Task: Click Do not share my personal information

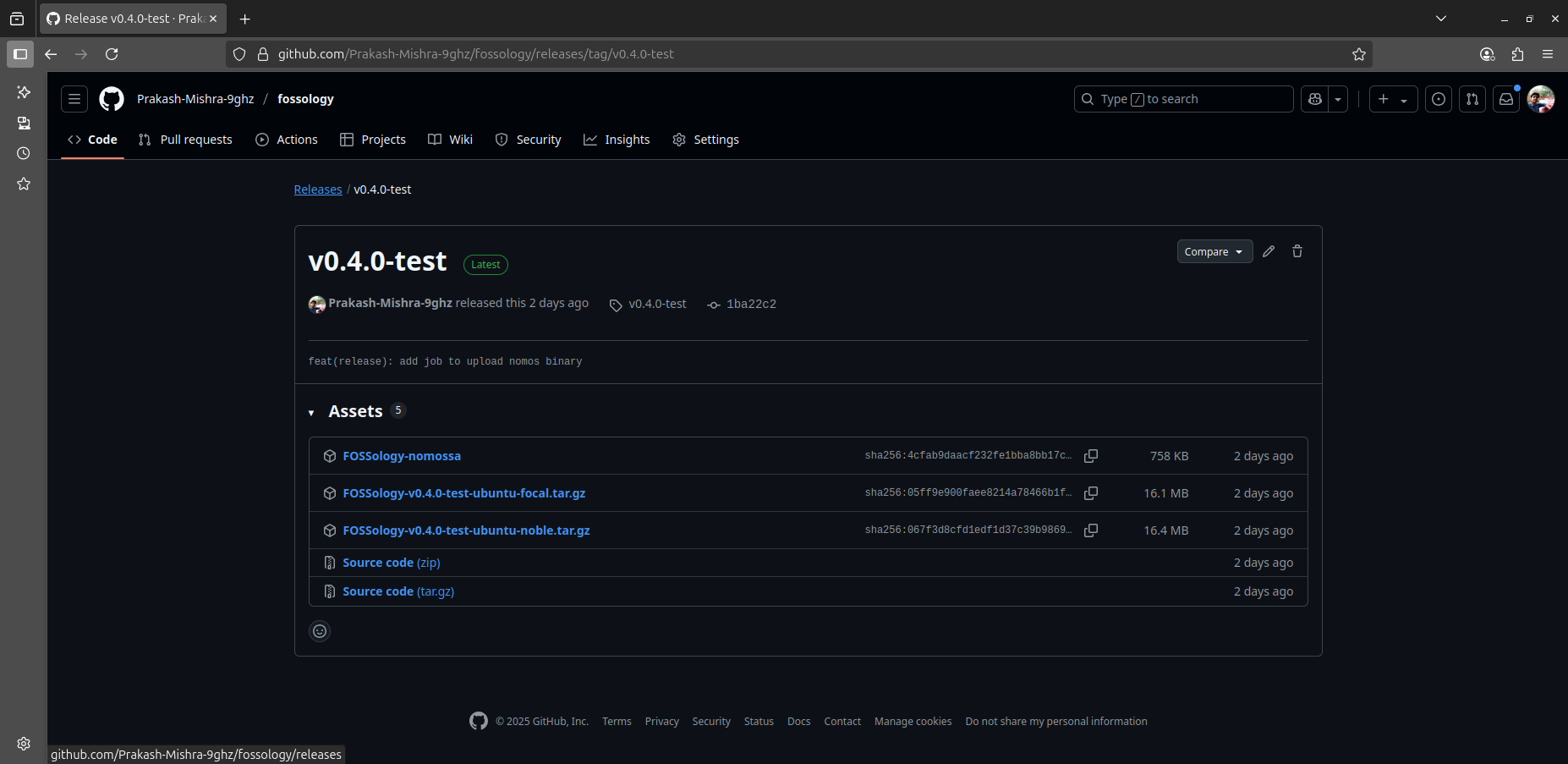Action: [x=1056, y=722]
